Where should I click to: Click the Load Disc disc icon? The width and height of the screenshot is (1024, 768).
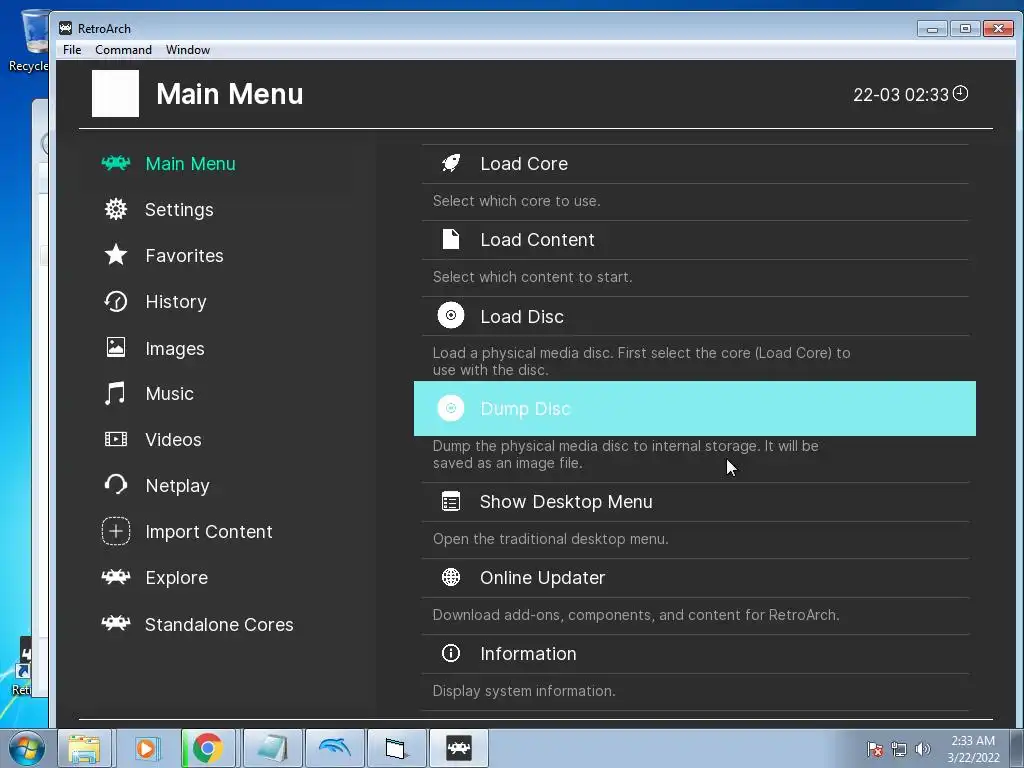click(x=451, y=315)
